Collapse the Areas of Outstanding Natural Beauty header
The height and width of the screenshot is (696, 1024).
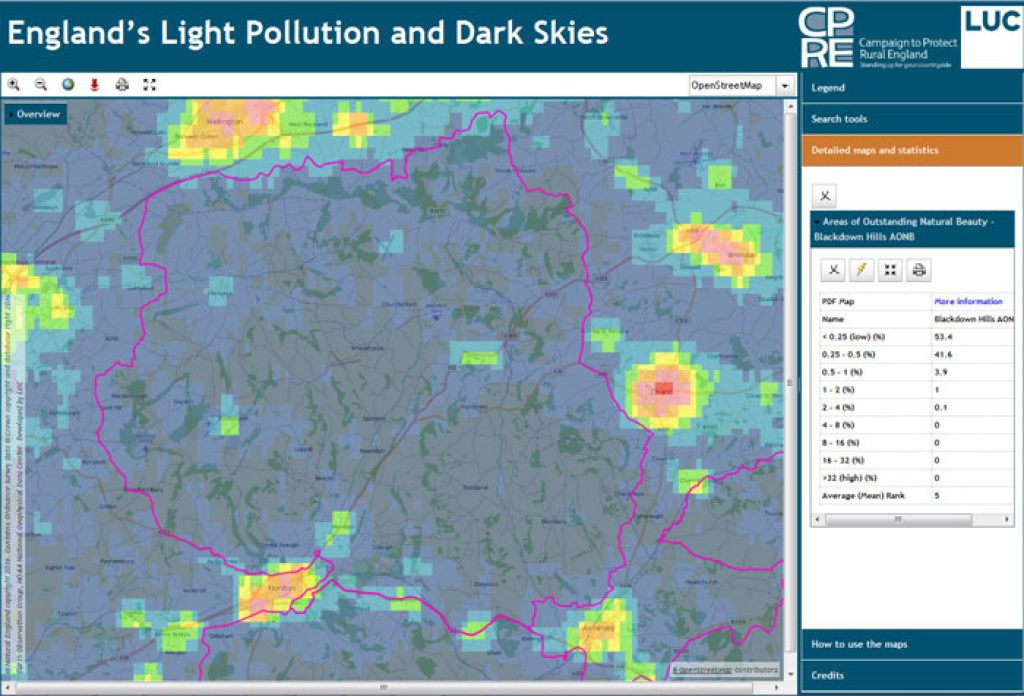(912, 229)
